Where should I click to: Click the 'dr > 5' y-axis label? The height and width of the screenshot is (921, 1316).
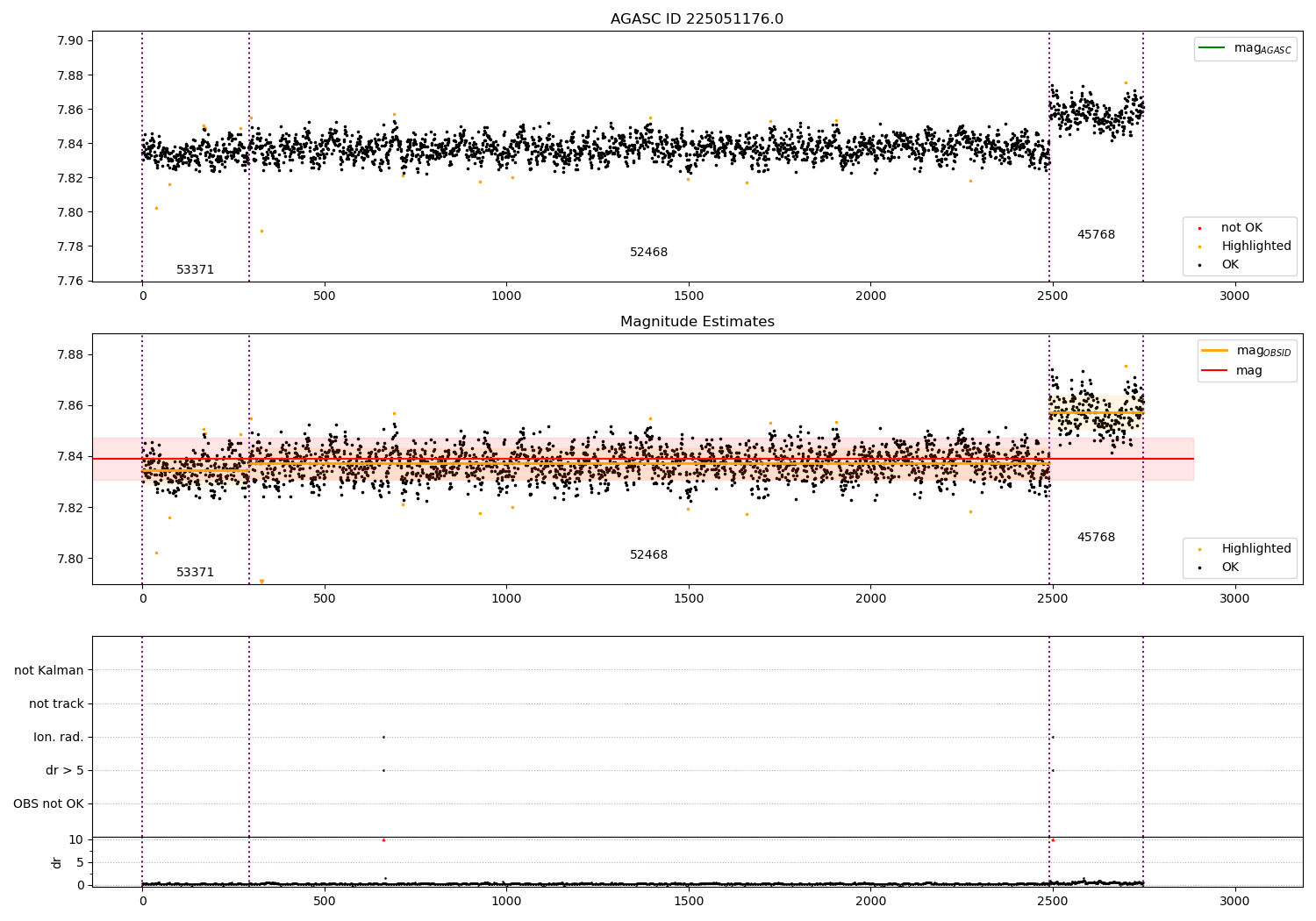(x=65, y=771)
